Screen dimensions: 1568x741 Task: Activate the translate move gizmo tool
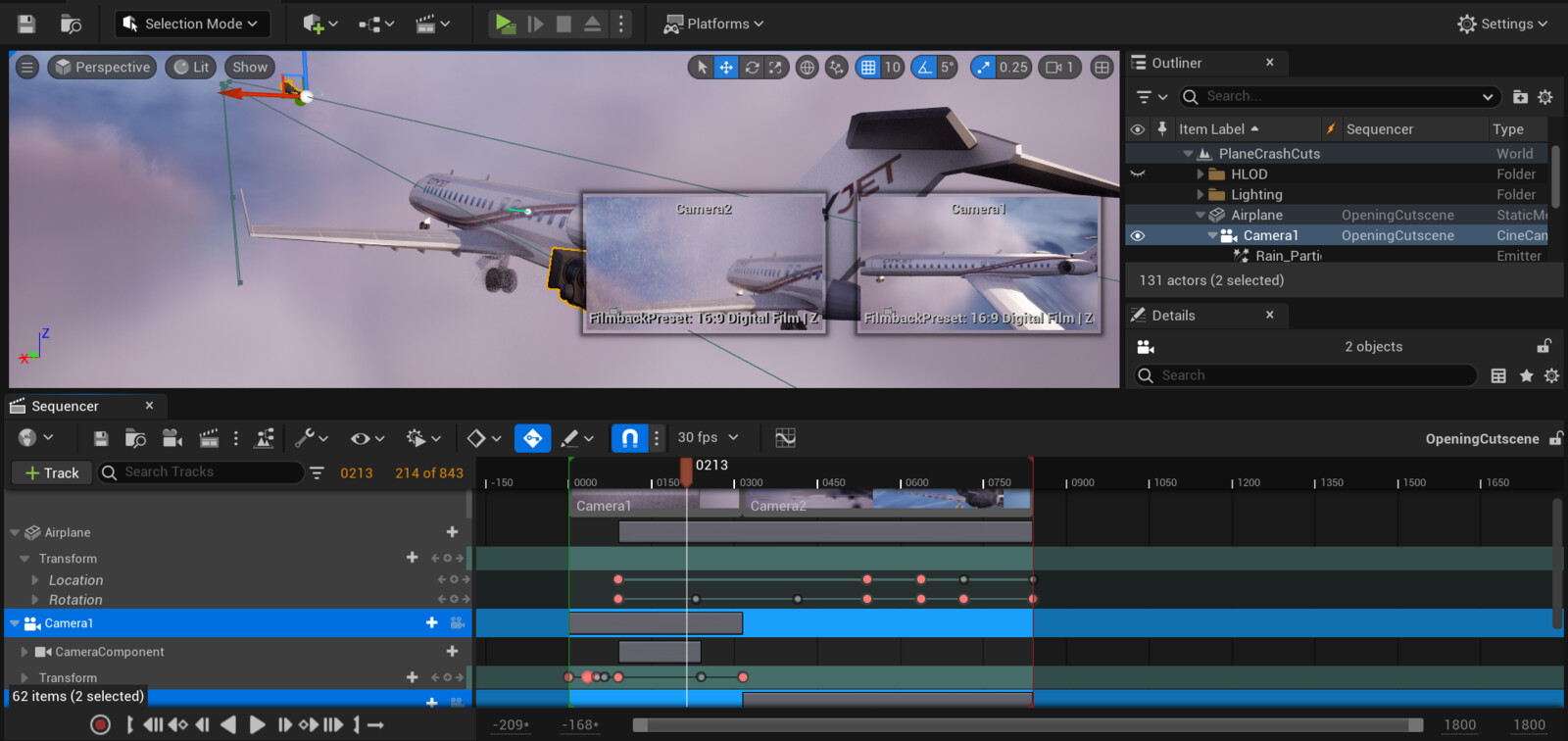point(726,67)
